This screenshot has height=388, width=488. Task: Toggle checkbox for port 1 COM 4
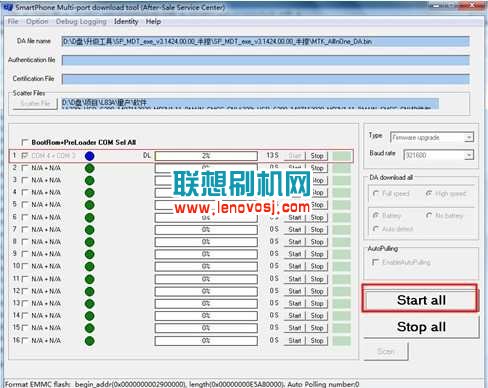click(x=24, y=156)
